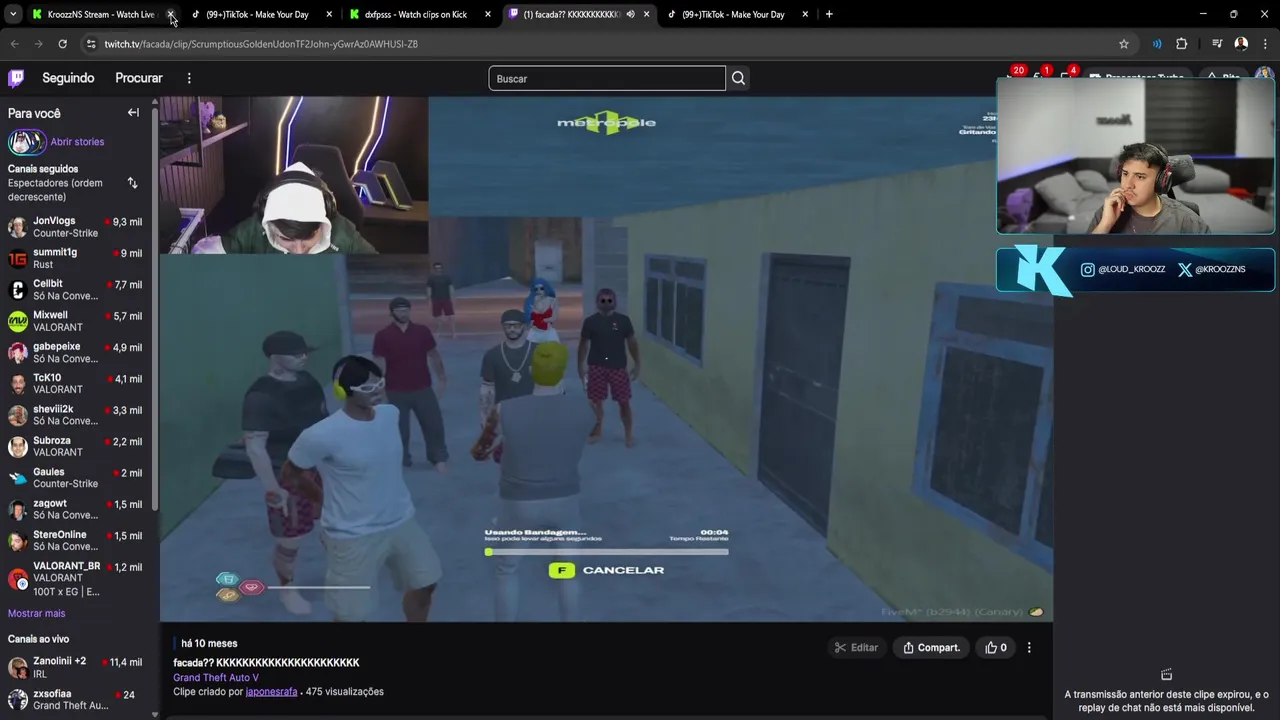1280x720 pixels.
Task: Open a new Chrome tab
Action: (x=829, y=14)
